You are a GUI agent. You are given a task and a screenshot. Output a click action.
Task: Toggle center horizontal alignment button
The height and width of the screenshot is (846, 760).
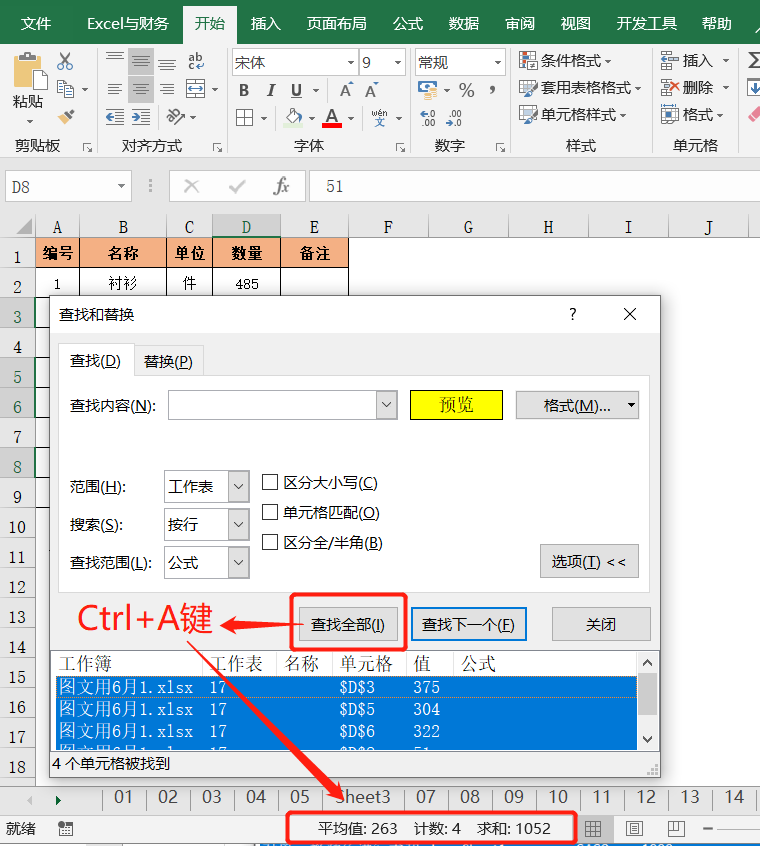point(141,89)
